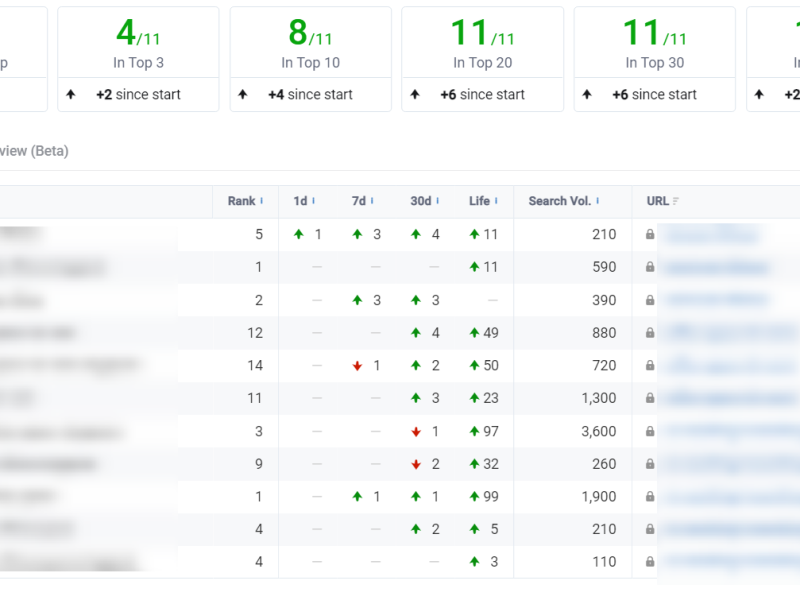800x600 pixels.
Task: Click the up arrow in the In Top 10 card
Action: [243, 95]
